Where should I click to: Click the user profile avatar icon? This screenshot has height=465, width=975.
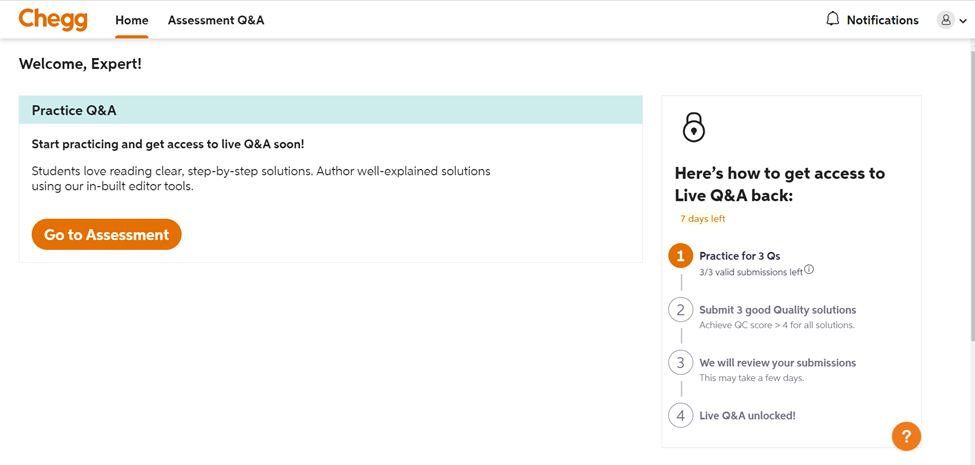pyautogui.click(x=945, y=20)
